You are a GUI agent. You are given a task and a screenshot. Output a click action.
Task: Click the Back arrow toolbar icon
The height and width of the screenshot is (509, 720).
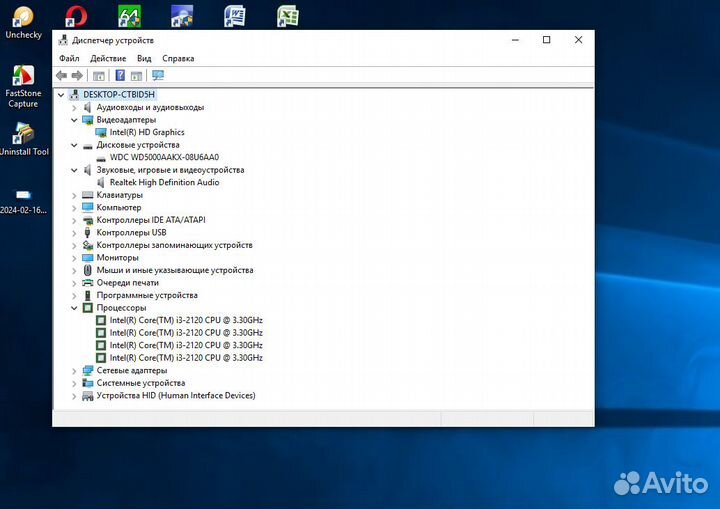click(61, 75)
